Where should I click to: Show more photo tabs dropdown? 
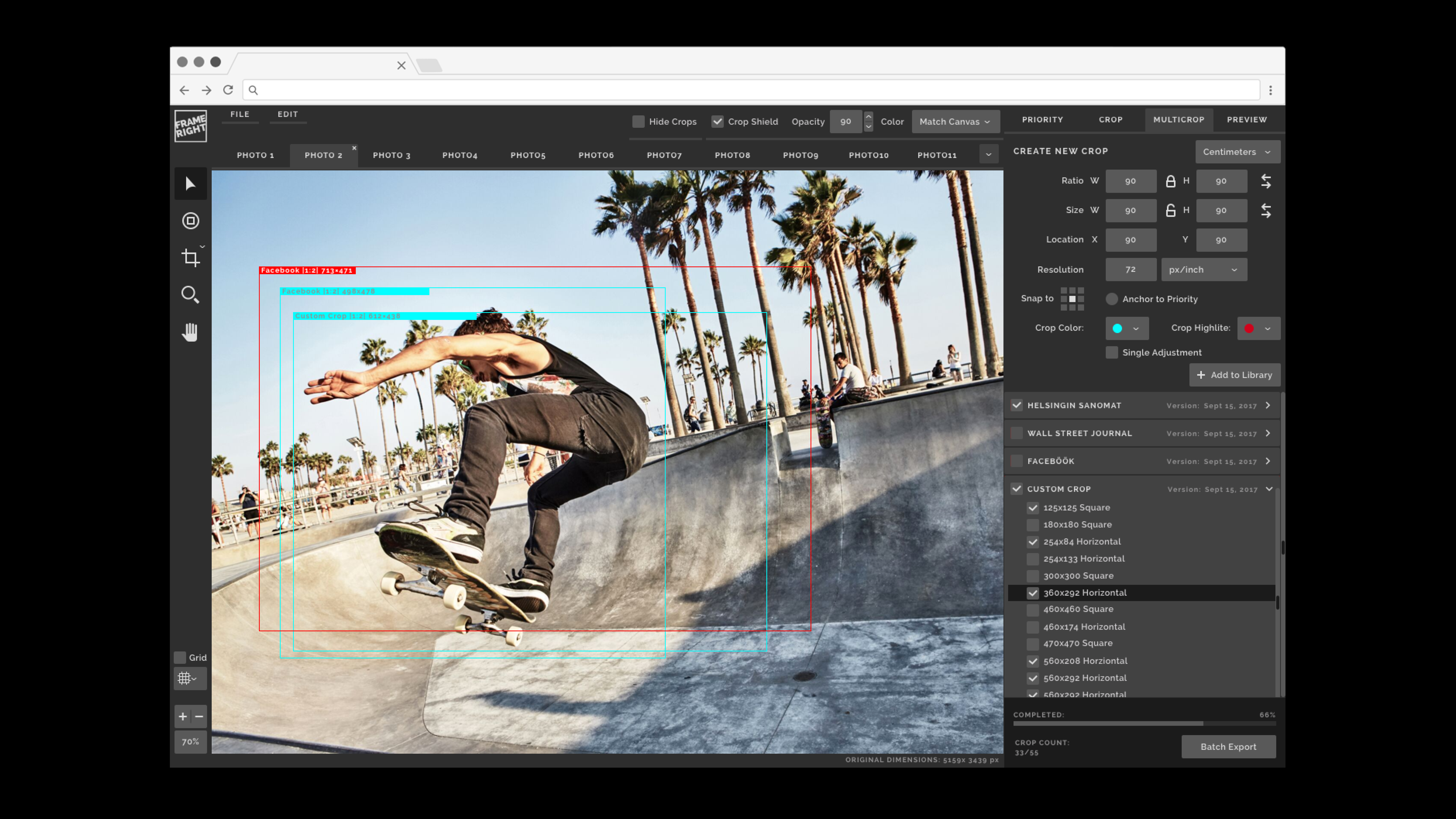989,154
